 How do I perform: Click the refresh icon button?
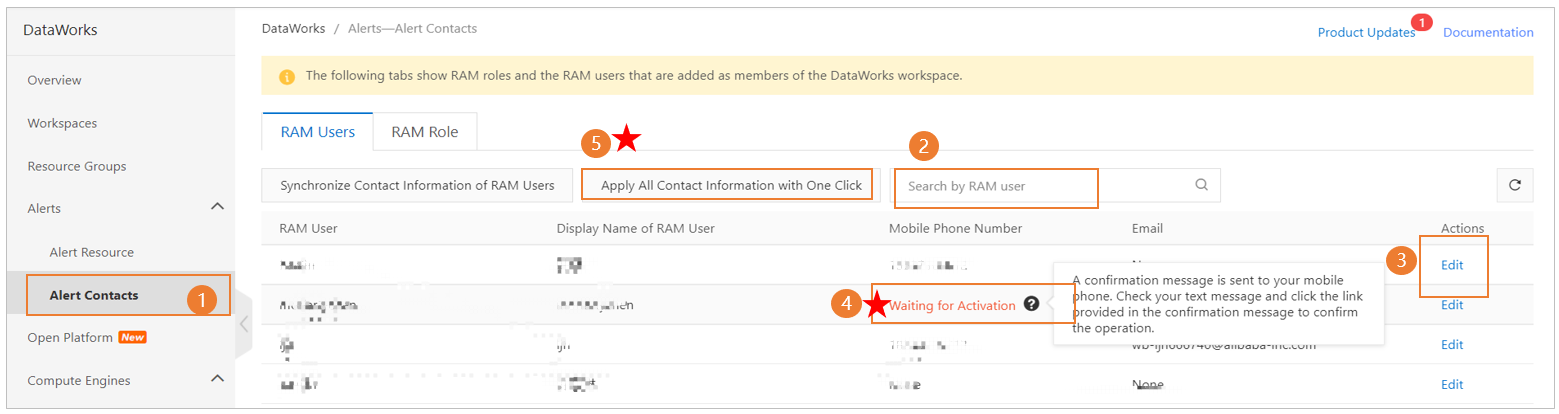pyautogui.click(x=1514, y=185)
